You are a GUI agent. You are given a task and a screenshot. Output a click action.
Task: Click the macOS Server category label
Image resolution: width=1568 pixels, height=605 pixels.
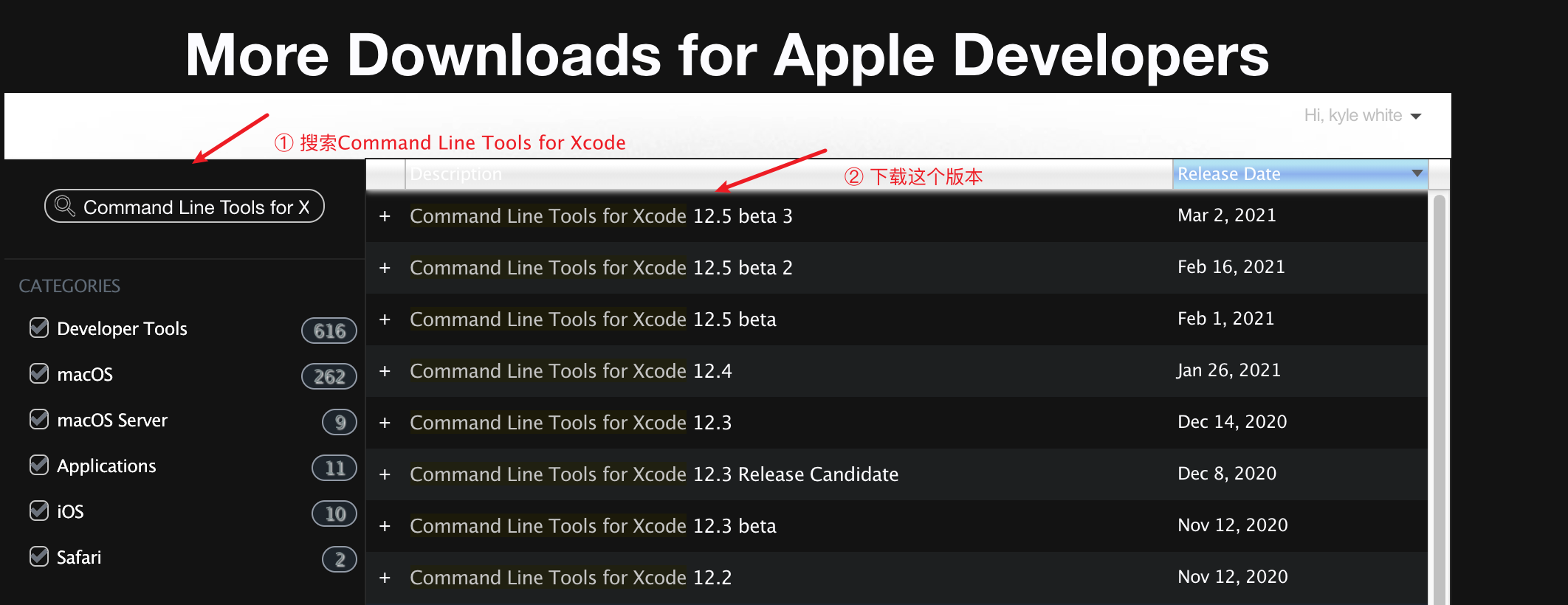click(x=112, y=420)
